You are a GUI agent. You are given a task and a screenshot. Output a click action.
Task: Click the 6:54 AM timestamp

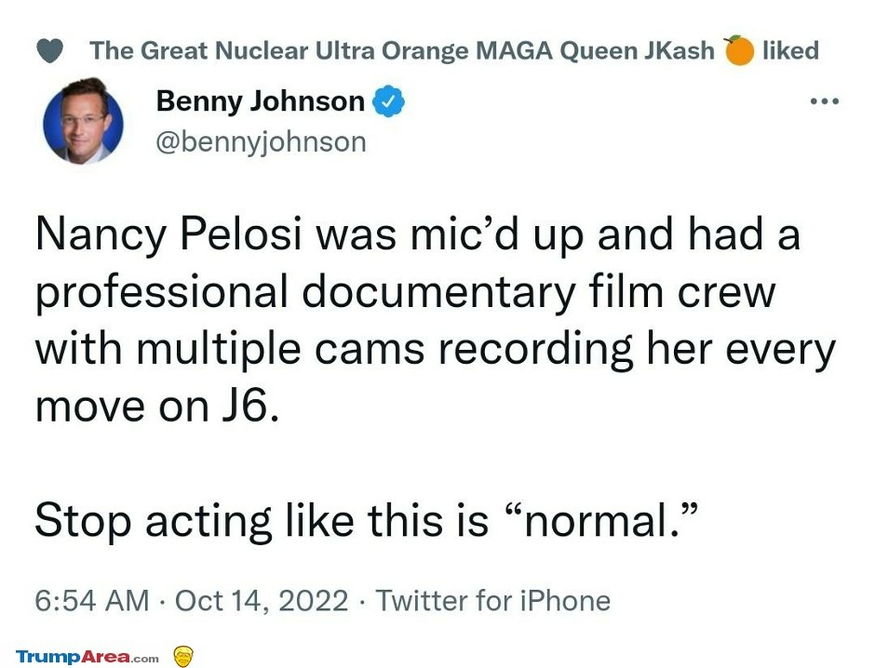pos(91,601)
